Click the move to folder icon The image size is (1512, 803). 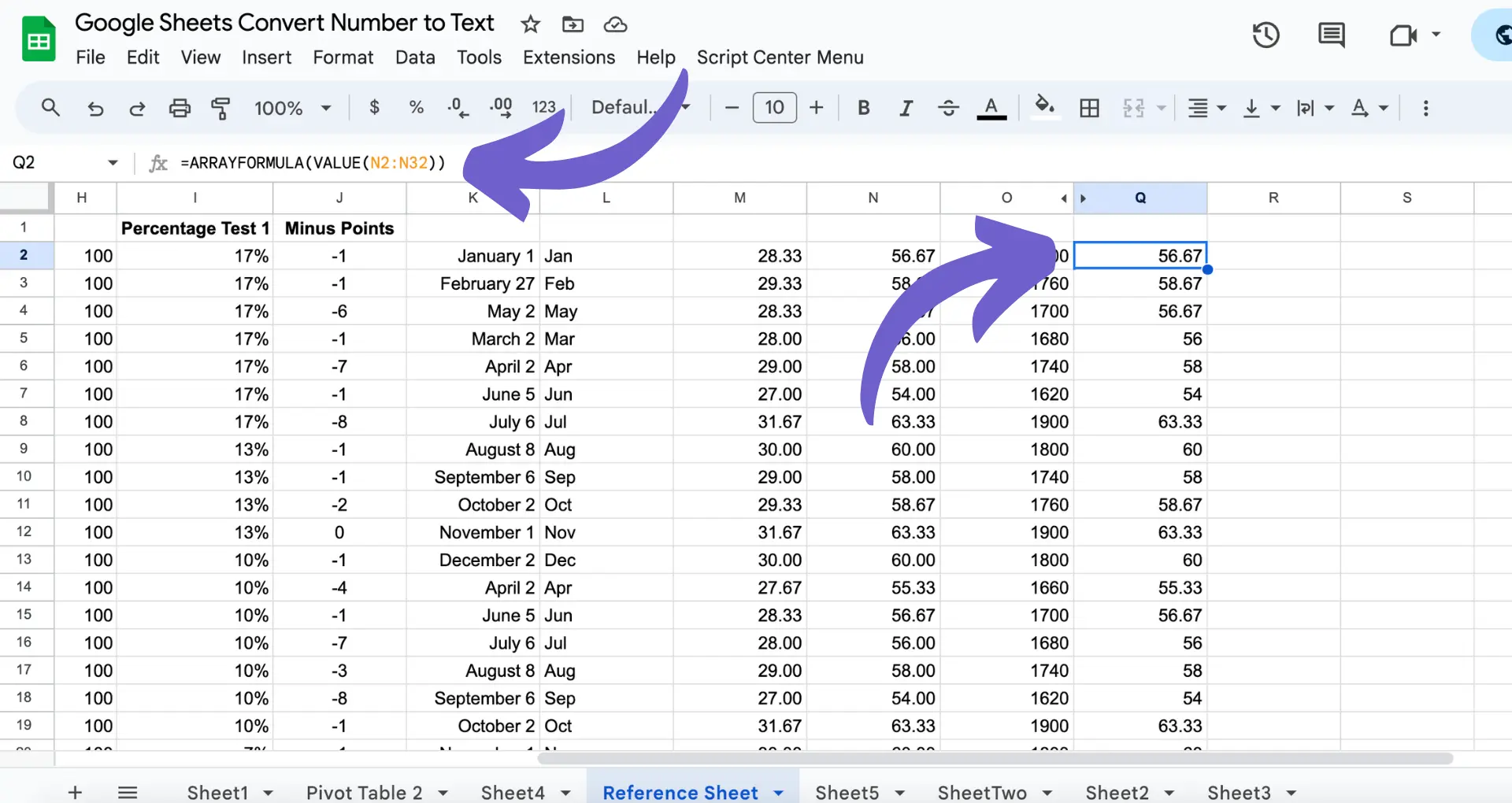(573, 24)
